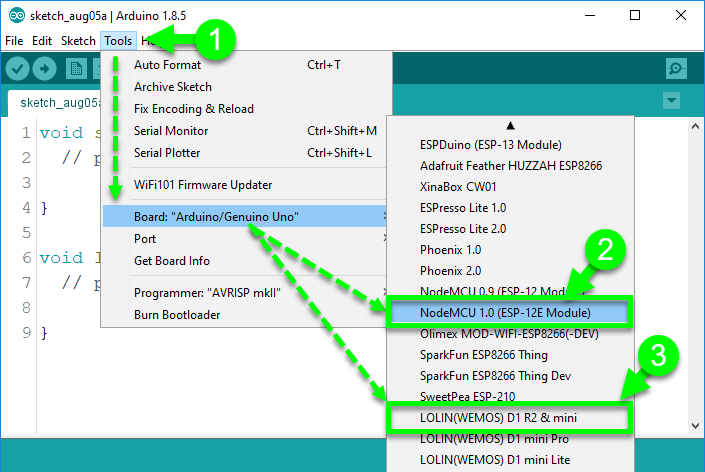Select ESPresso Lite 2.0 board
This screenshot has width=705, height=472.
(x=510, y=229)
